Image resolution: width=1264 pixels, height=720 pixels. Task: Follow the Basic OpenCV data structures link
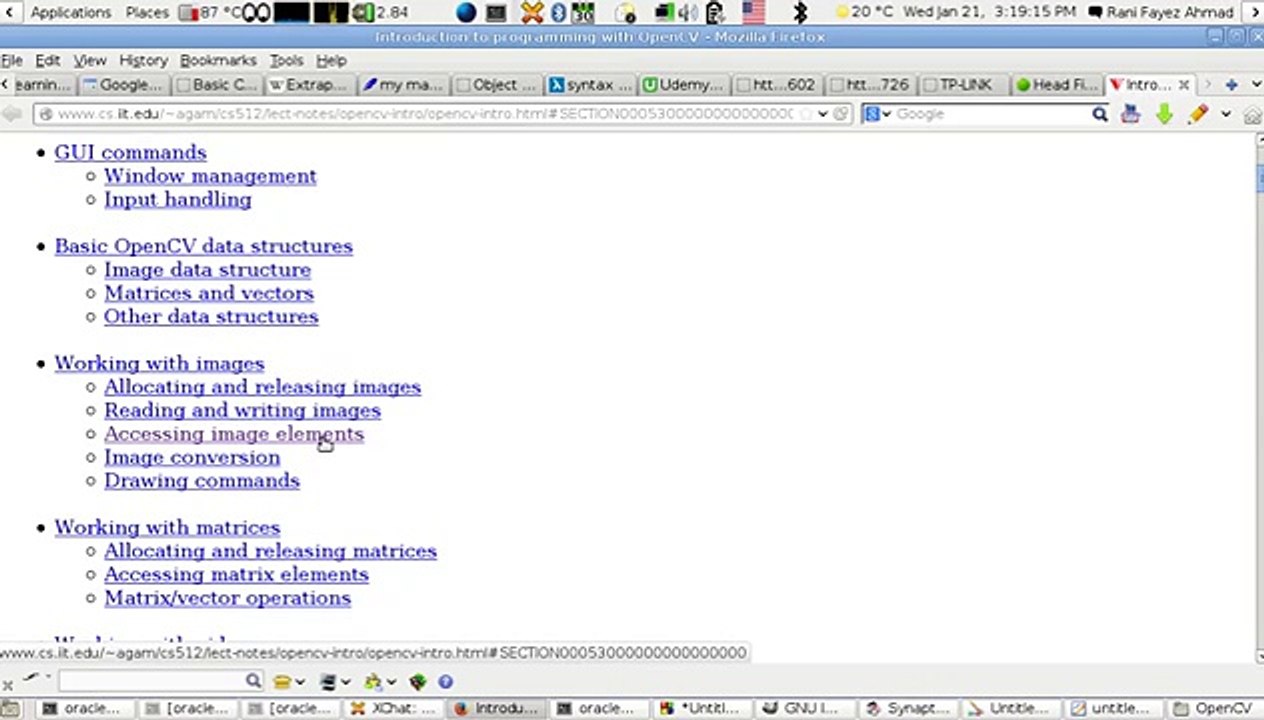pos(203,246)
